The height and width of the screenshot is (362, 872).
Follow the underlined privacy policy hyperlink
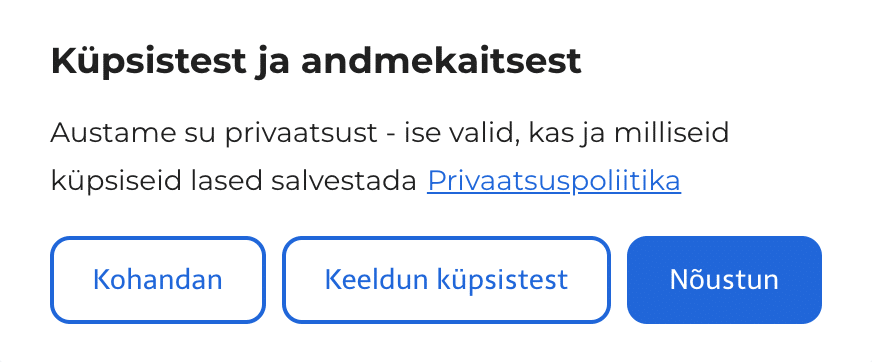[554, 181]
